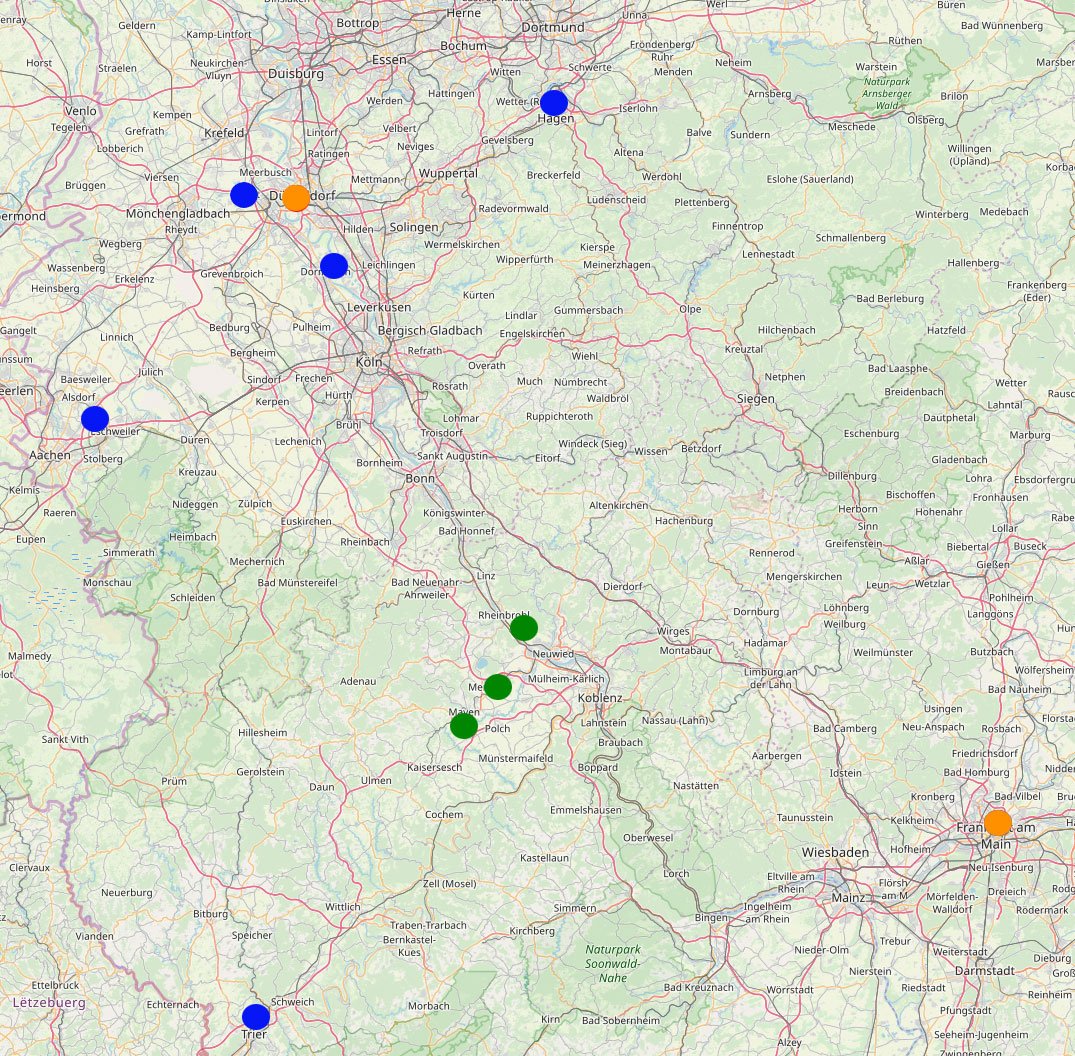Select the blue marker at Trier
This screenshot has height=1056, width=1075.
click(256, 1016)
